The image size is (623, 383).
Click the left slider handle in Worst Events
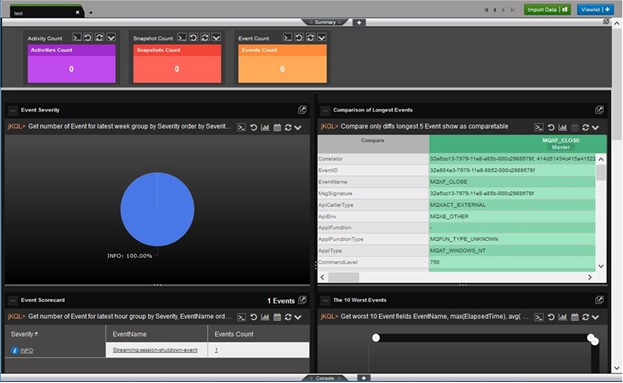click(376, 338)
